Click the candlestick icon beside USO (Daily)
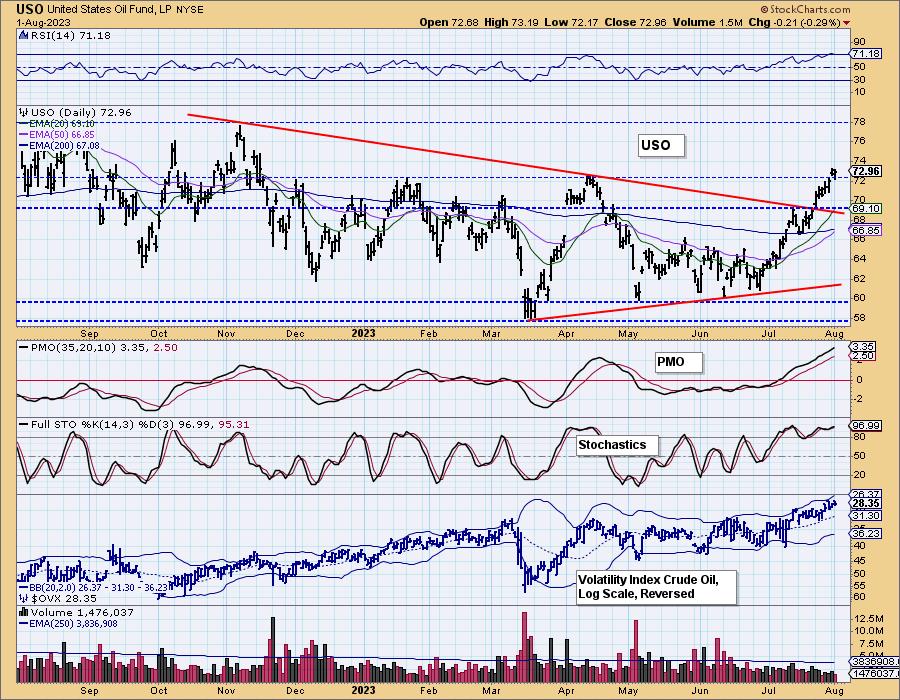 pyautogui.click(x=24, y=112)
